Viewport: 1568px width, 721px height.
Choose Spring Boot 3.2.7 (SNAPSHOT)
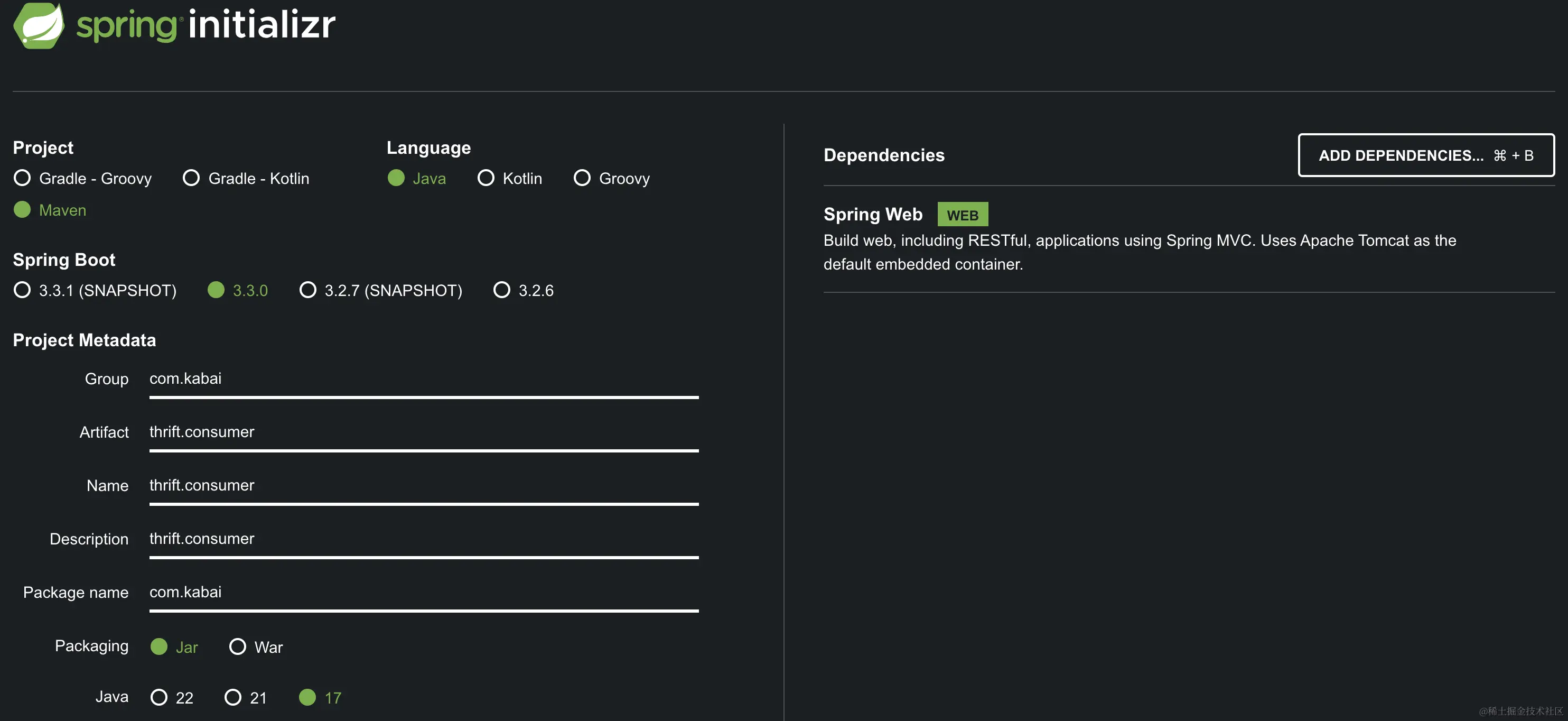[x=308, y=290]
